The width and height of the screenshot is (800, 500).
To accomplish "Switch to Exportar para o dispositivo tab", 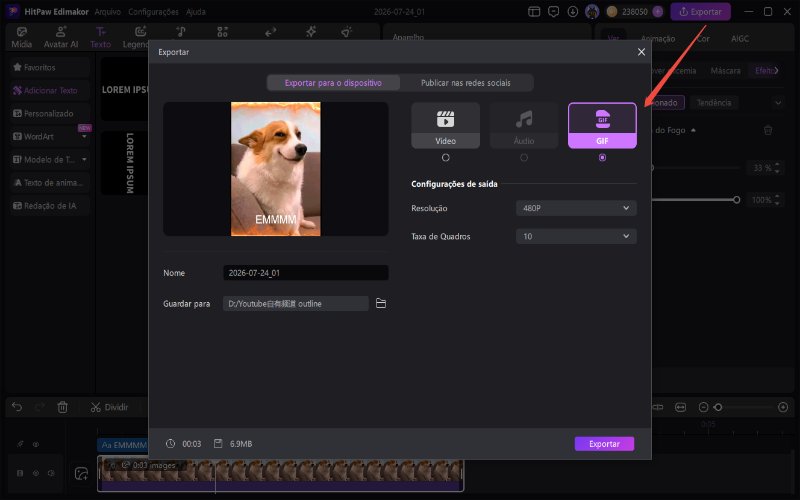I will [333, 83].
